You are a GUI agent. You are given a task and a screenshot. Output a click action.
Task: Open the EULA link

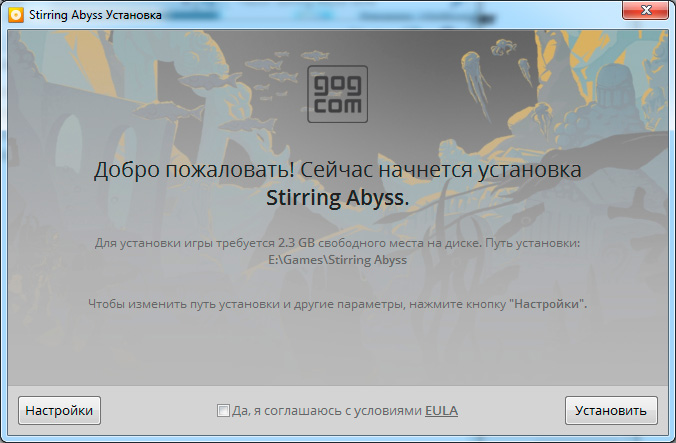pos(441,411)
